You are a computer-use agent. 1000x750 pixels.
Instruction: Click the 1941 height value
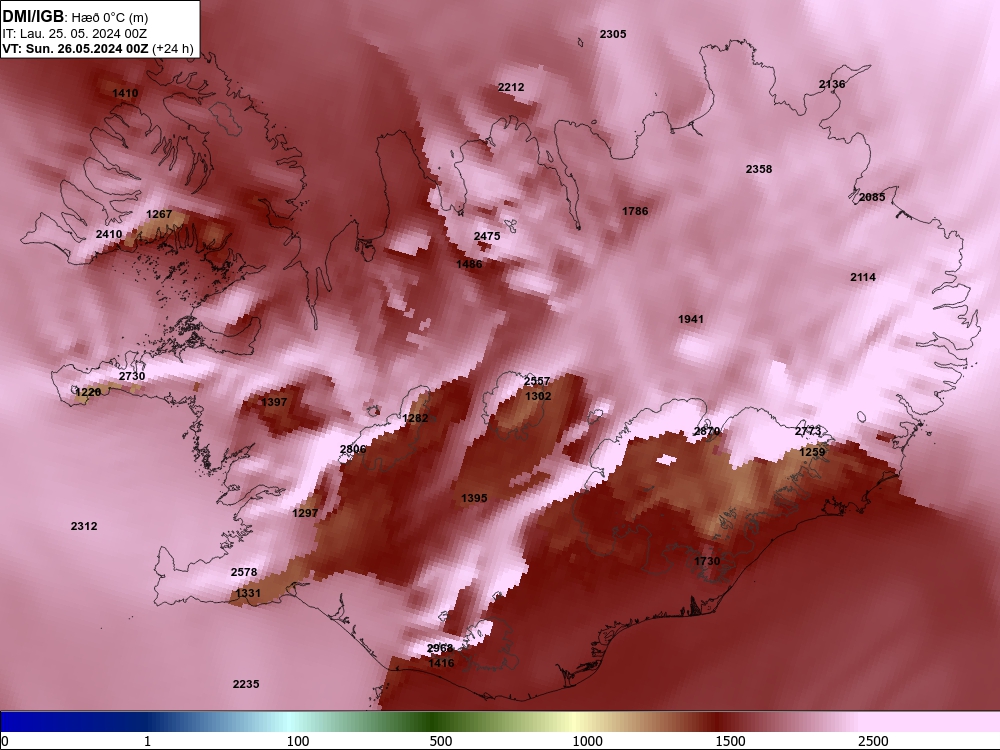(691, 319)
